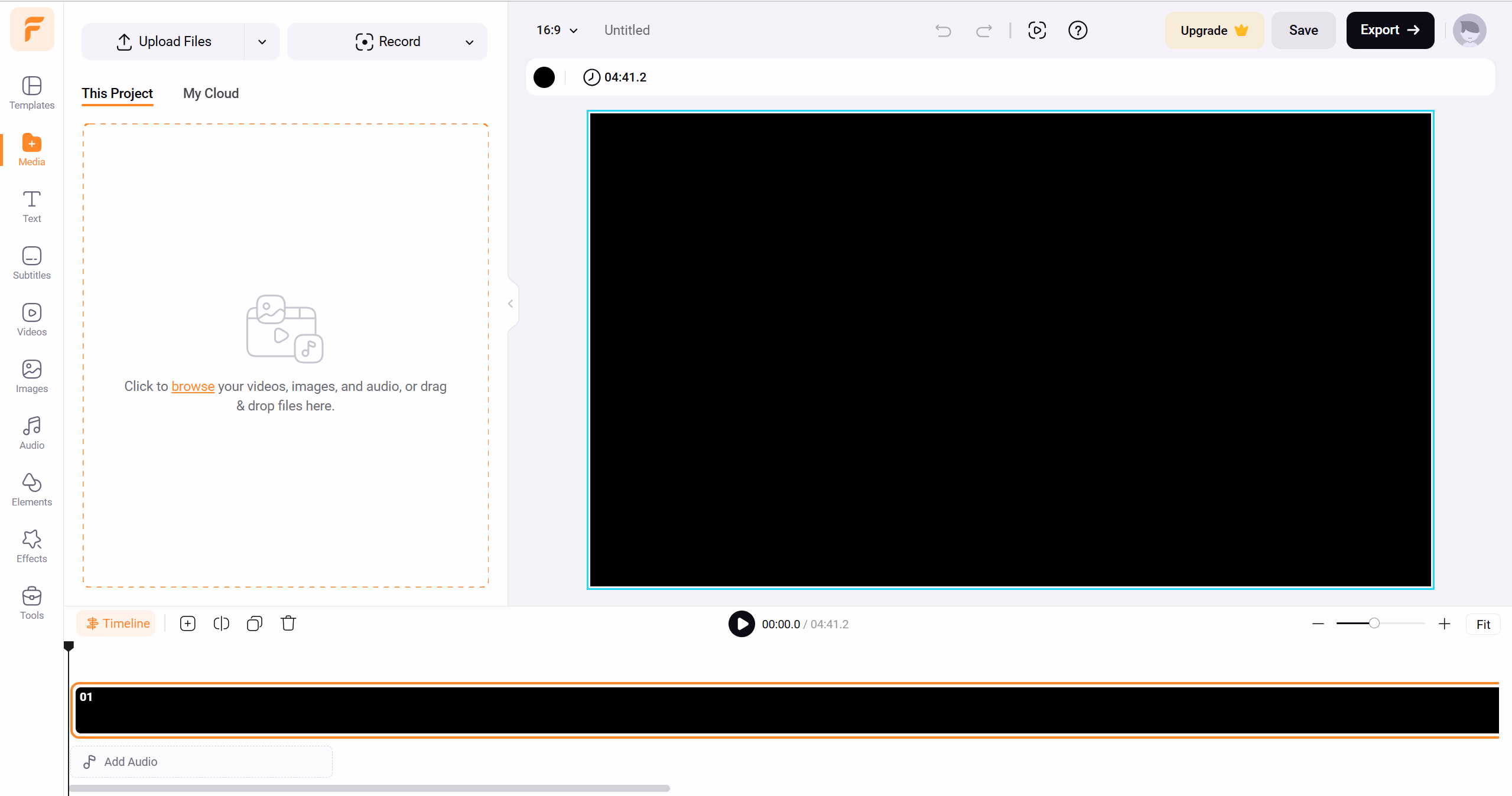Viewport: 1512px width, 796px height.
Task: Open the Elements sidebar panel
Action: [x=31, y=490]
